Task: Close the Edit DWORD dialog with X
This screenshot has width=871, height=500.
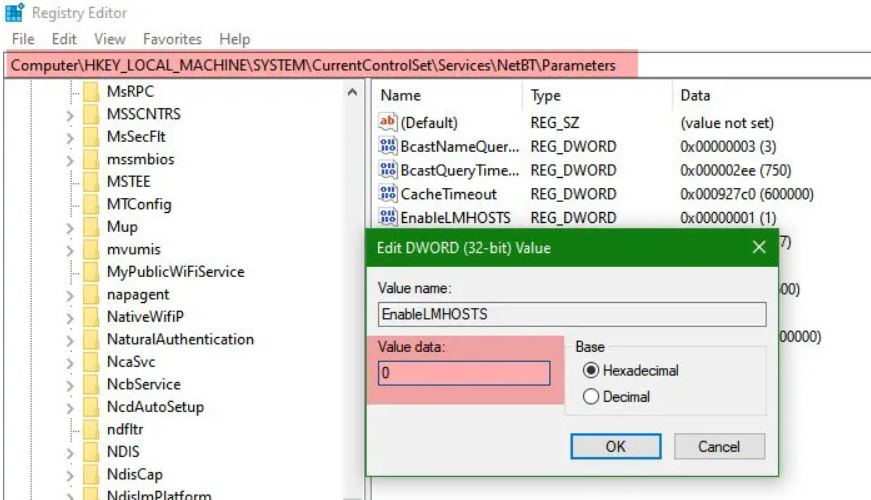Action: [x=759, y=247]
